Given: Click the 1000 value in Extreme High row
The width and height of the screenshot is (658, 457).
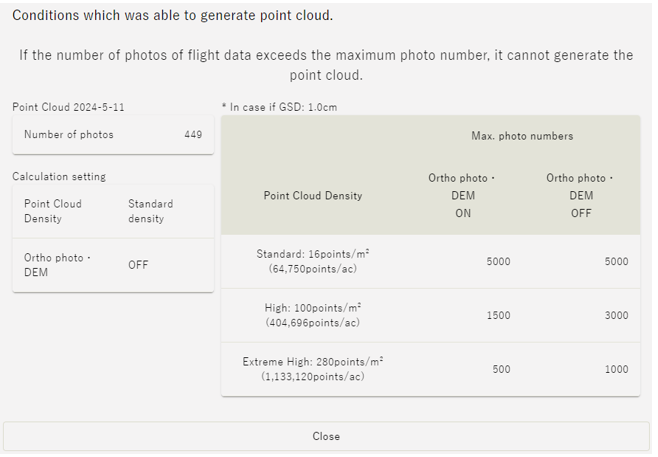Looking at the screenshot, I should 616,369.
